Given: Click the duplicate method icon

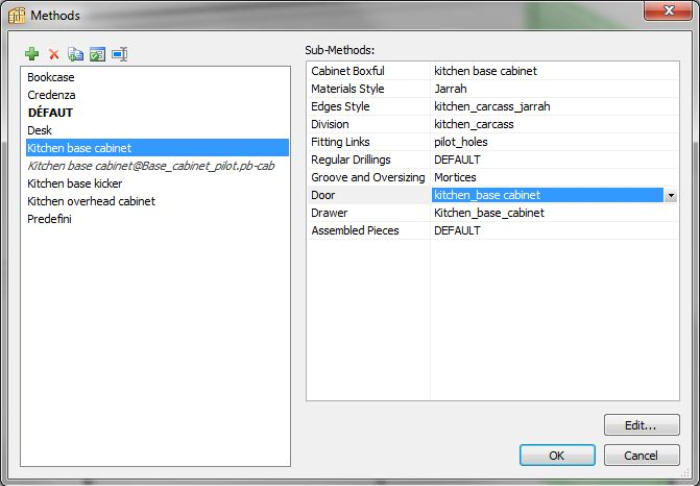Looking at the screenshot, I should (x=76, y=54).
